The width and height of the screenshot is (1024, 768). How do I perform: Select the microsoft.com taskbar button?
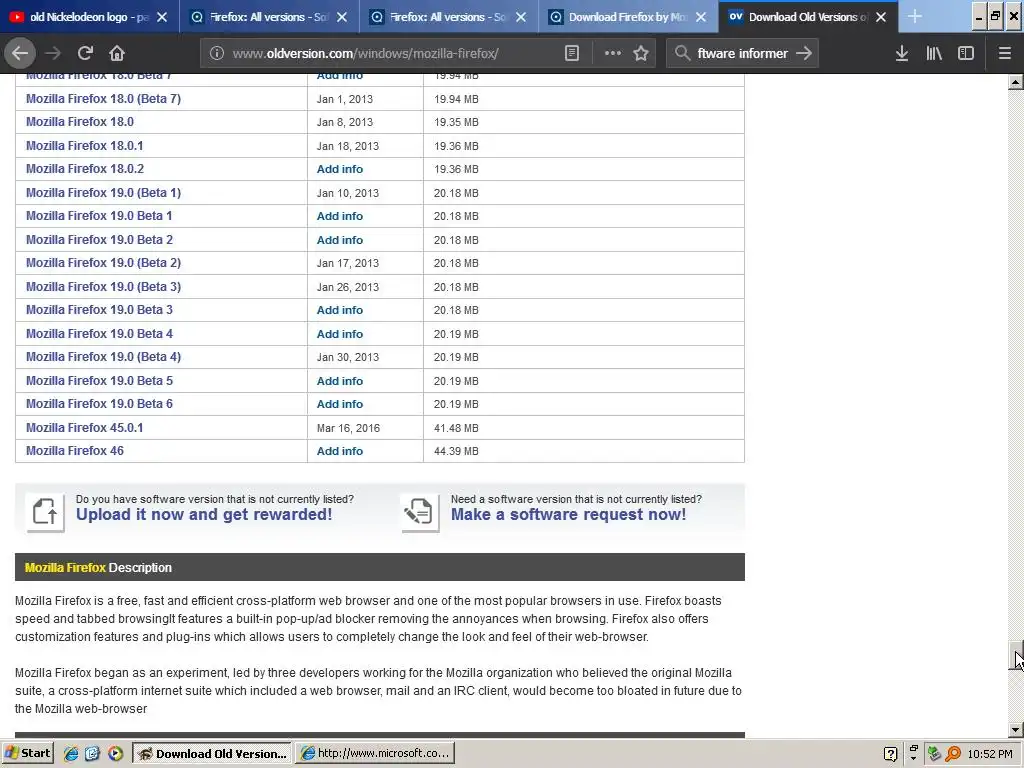tap(374, 754)
